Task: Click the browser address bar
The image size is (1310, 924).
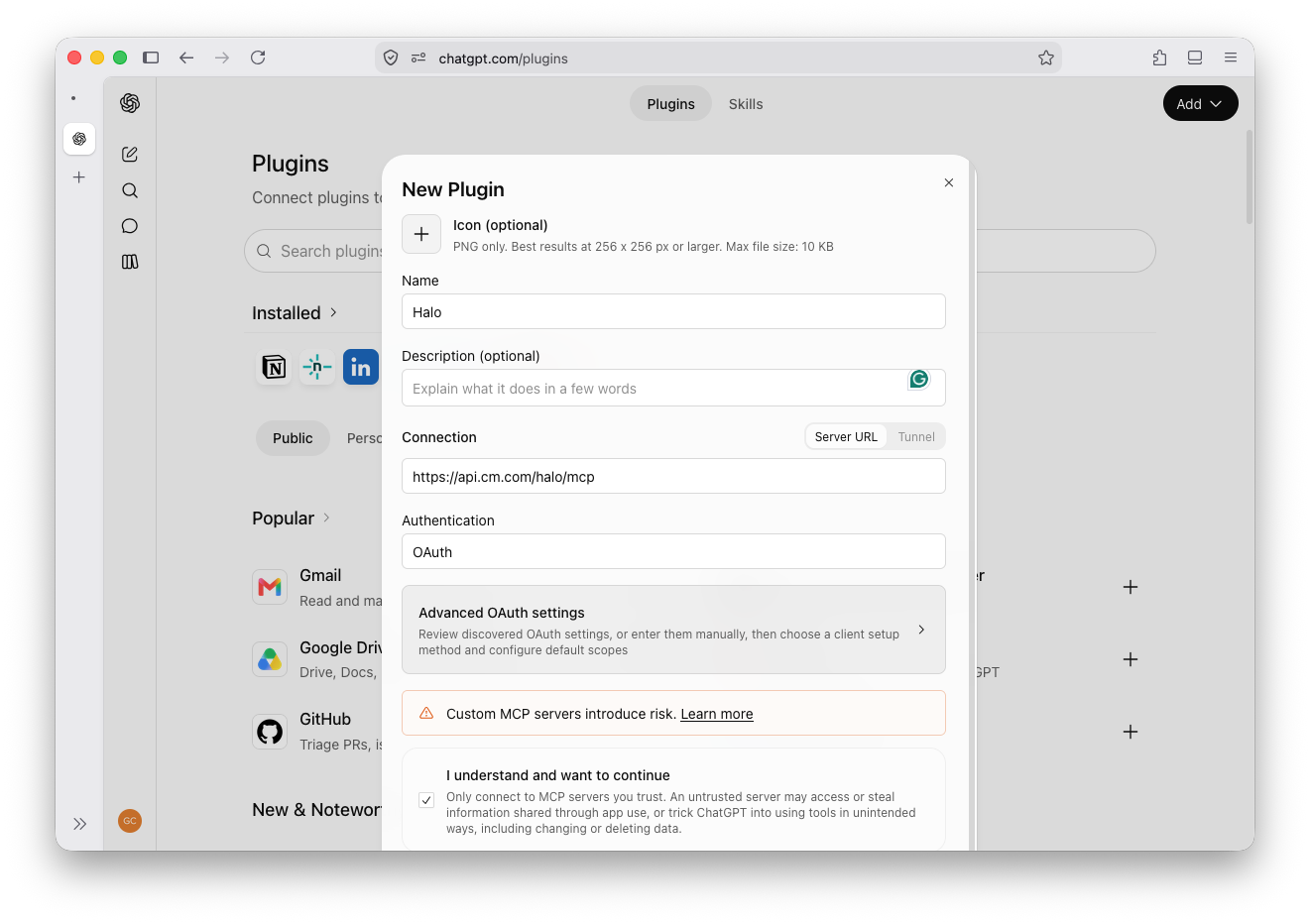Action: 718,58
